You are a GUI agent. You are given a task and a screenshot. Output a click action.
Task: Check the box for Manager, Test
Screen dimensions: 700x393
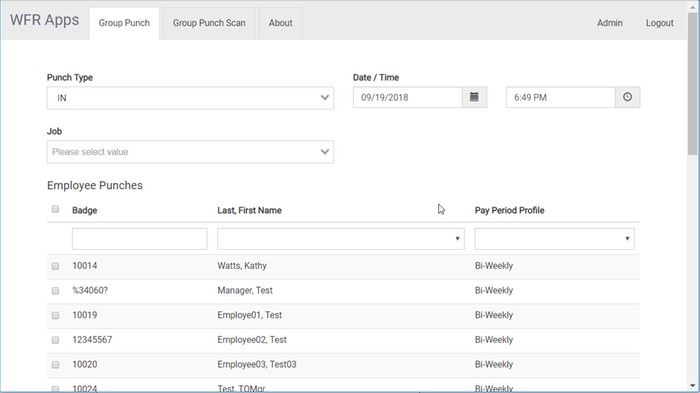55,291
